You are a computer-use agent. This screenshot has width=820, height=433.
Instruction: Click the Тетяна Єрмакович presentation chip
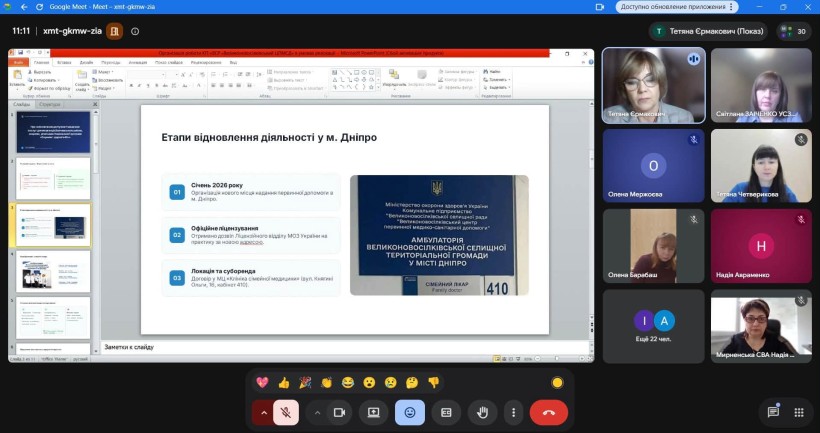click(709, 31)
